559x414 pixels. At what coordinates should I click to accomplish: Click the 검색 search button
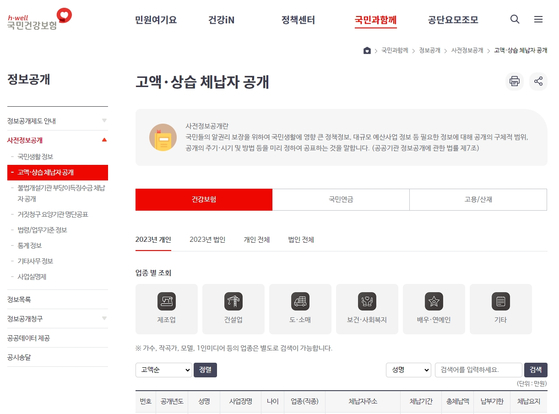pyautogui.click(x=535, y=370)
